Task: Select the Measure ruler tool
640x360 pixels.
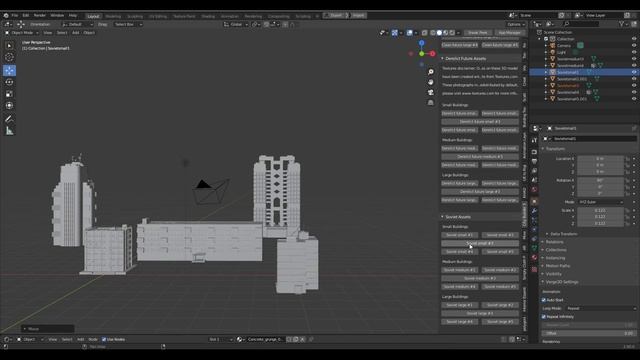Action: pos(9,131)
